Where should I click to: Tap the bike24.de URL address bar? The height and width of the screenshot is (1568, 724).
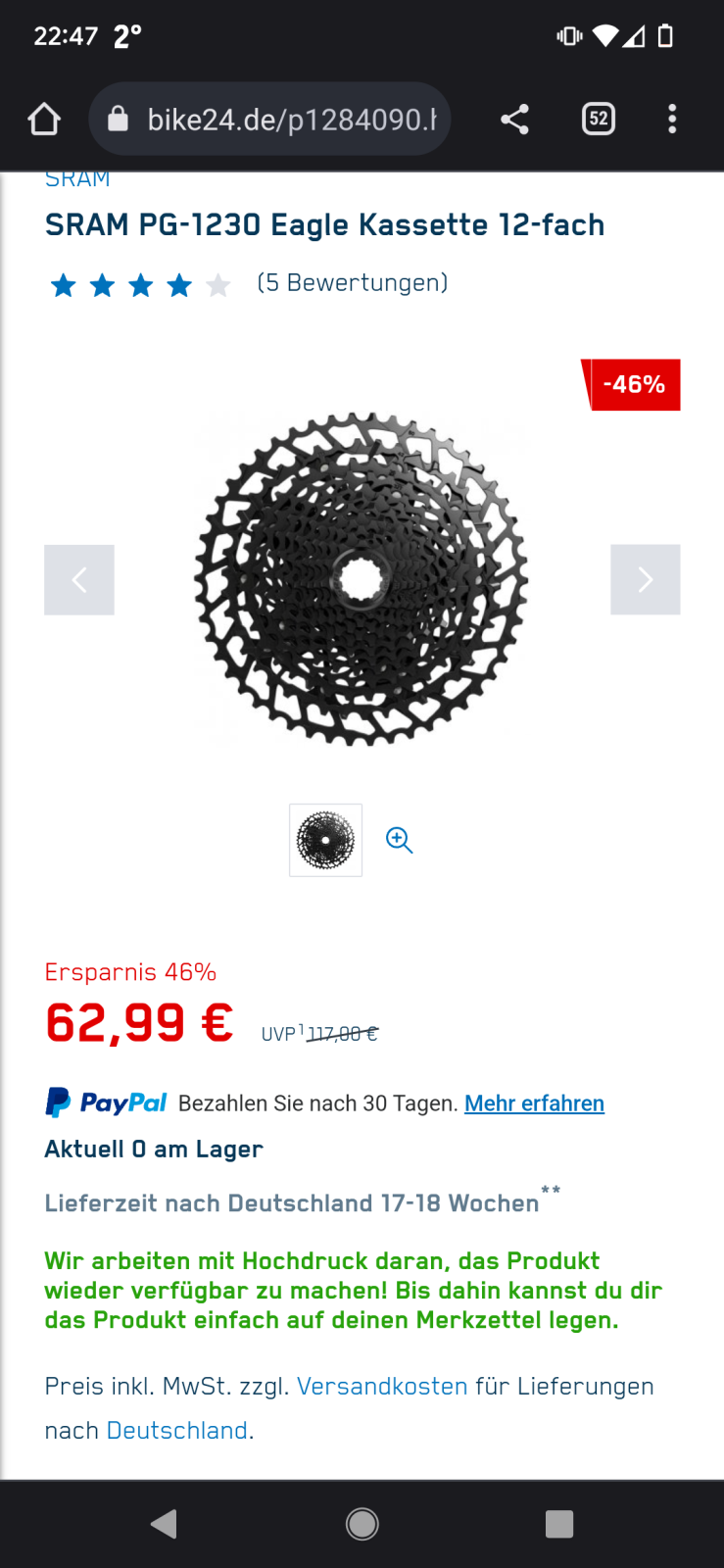point(269,120)
